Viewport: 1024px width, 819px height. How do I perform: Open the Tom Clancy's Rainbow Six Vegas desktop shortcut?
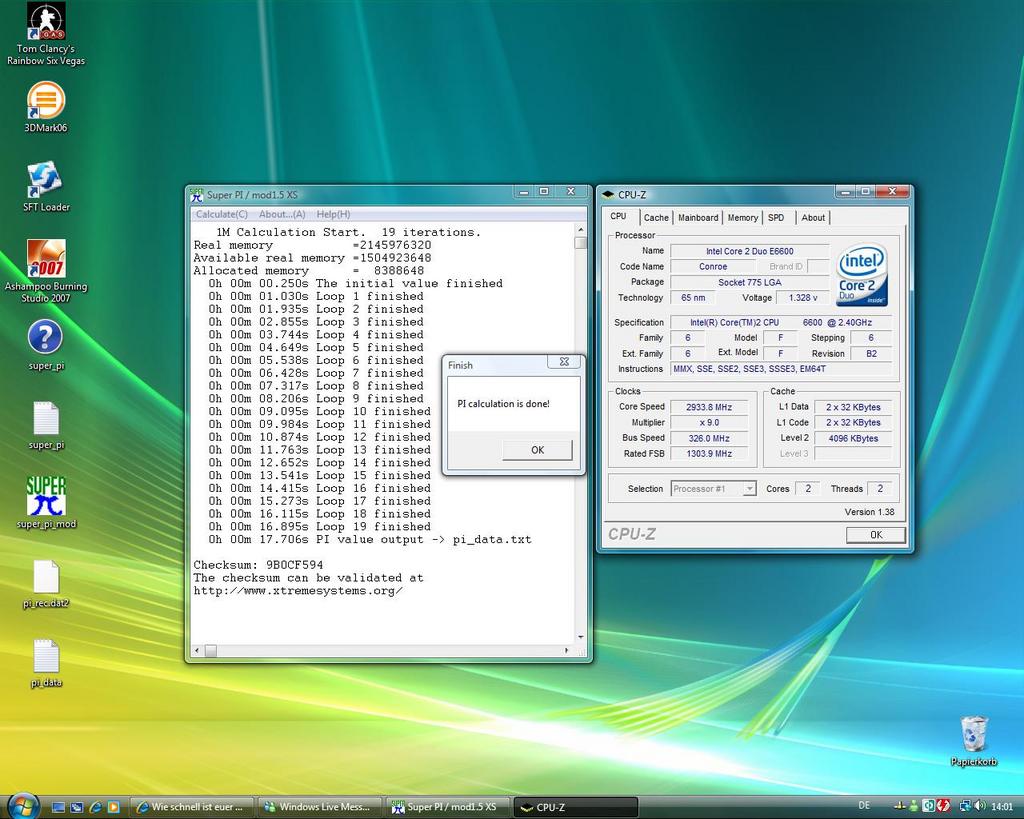point(46,34)
